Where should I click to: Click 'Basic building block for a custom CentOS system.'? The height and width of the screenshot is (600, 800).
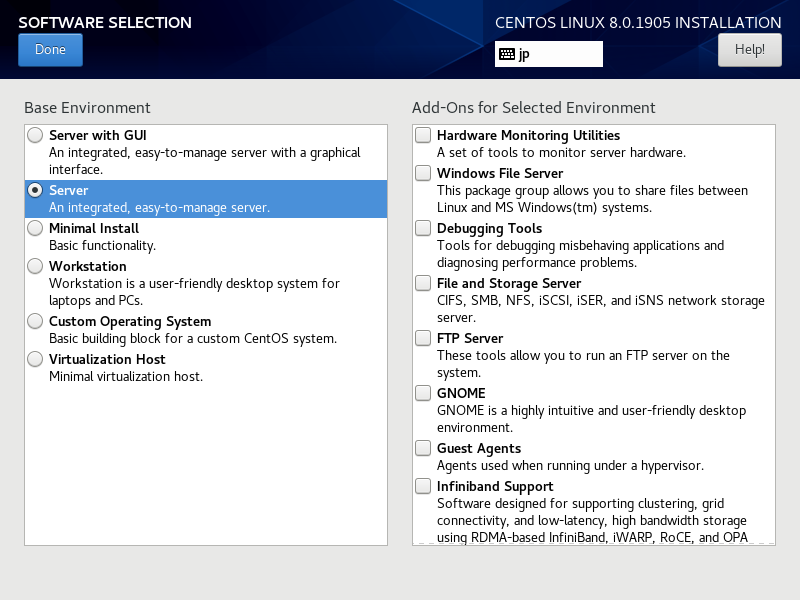click(193, 339)
